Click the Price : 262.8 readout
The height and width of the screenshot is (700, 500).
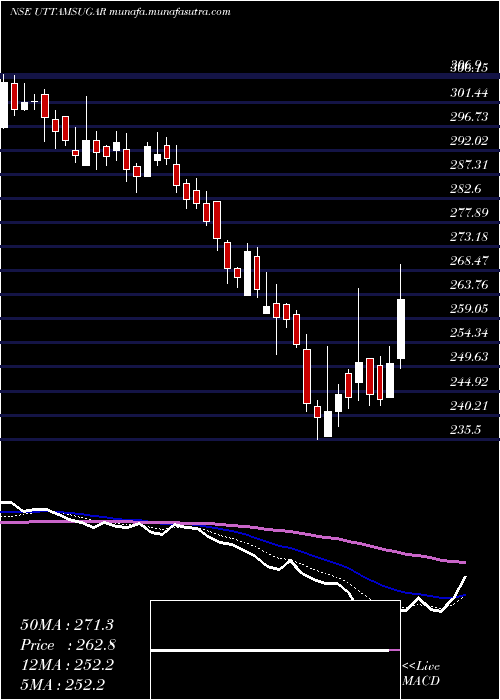(68, 645)
